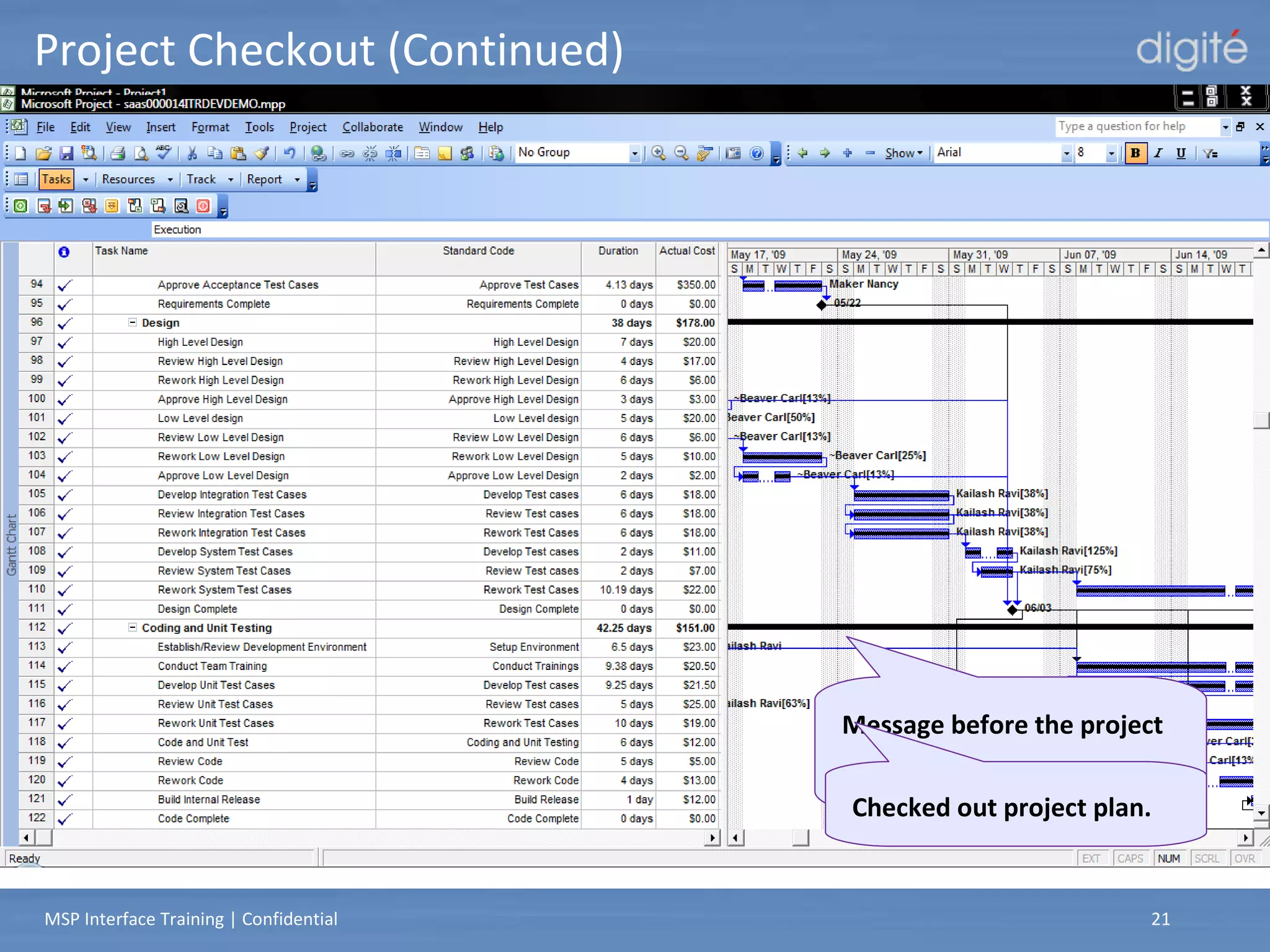Click the first green Digite toolbar icon

pyautogui.click(x=20, y=206)
